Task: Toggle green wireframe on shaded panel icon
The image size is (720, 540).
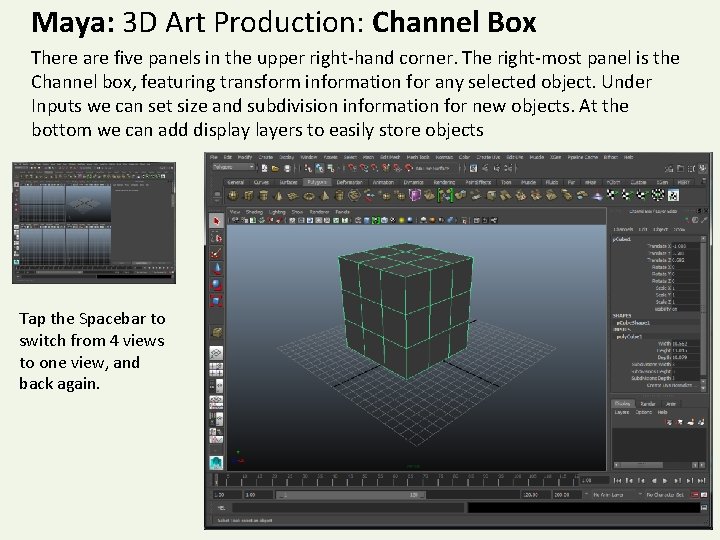Action: pyautogui.click(x=376, y=220)
